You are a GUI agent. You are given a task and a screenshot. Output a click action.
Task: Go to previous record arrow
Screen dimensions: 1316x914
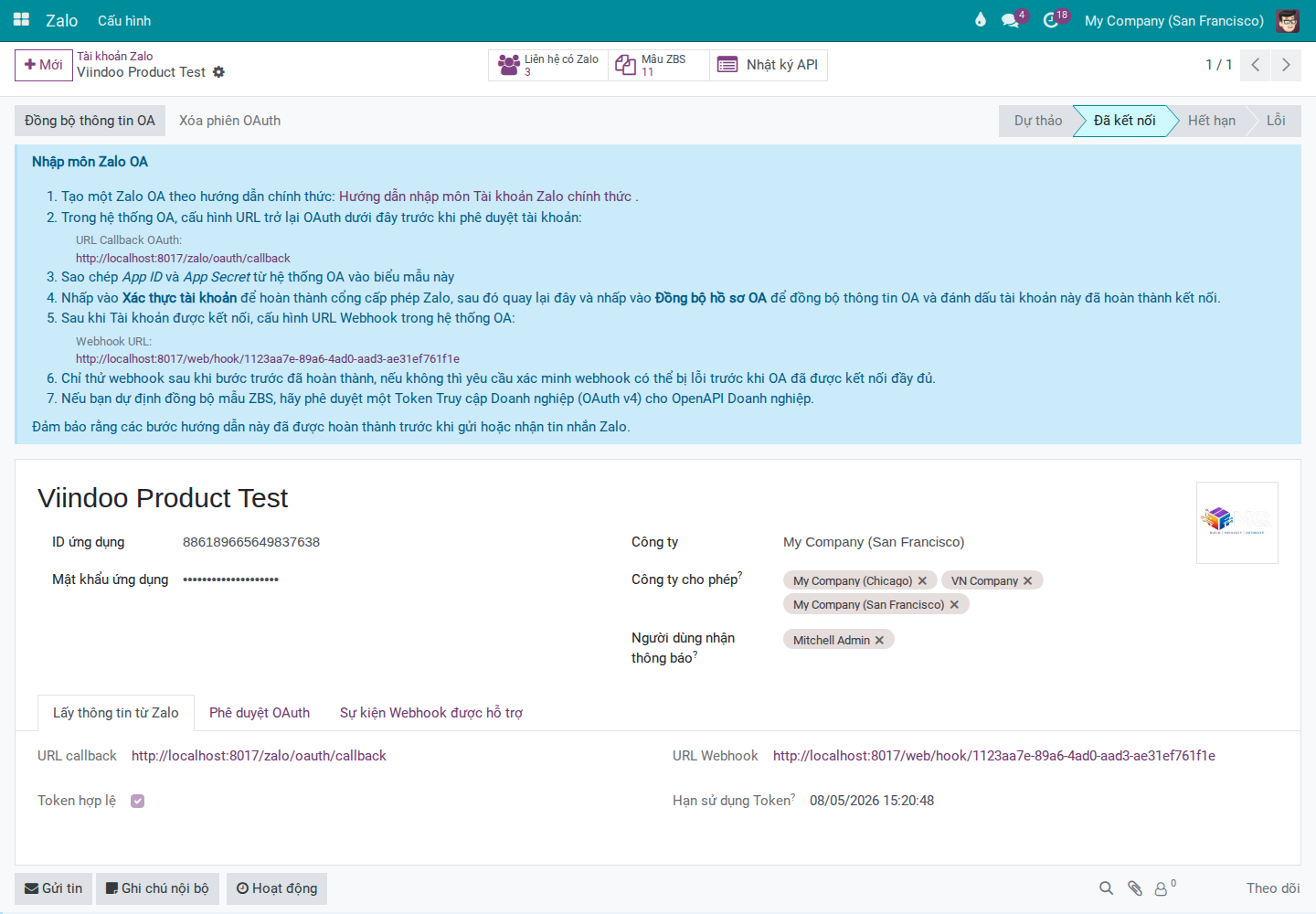[1256, 65]
